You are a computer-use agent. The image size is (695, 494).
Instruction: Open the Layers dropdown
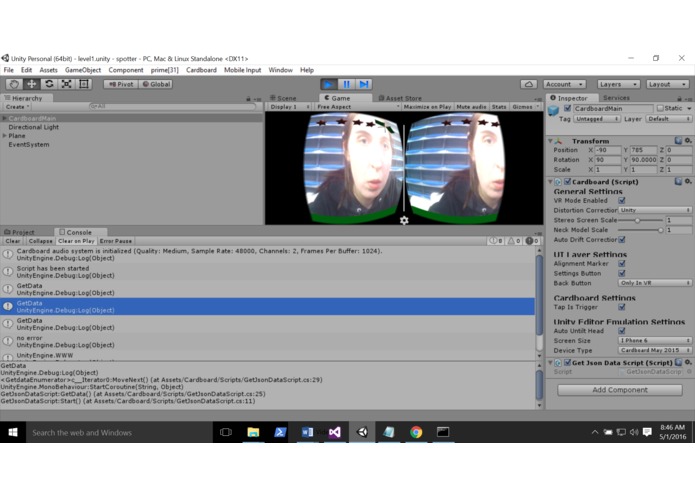[618, 84]
